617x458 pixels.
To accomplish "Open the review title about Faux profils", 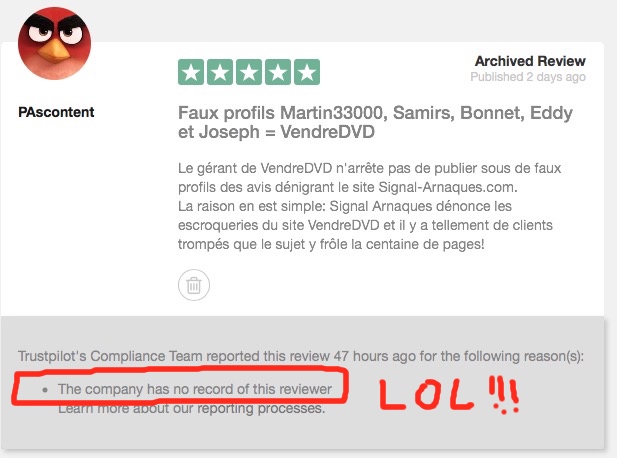I will (x=375, y=122).
